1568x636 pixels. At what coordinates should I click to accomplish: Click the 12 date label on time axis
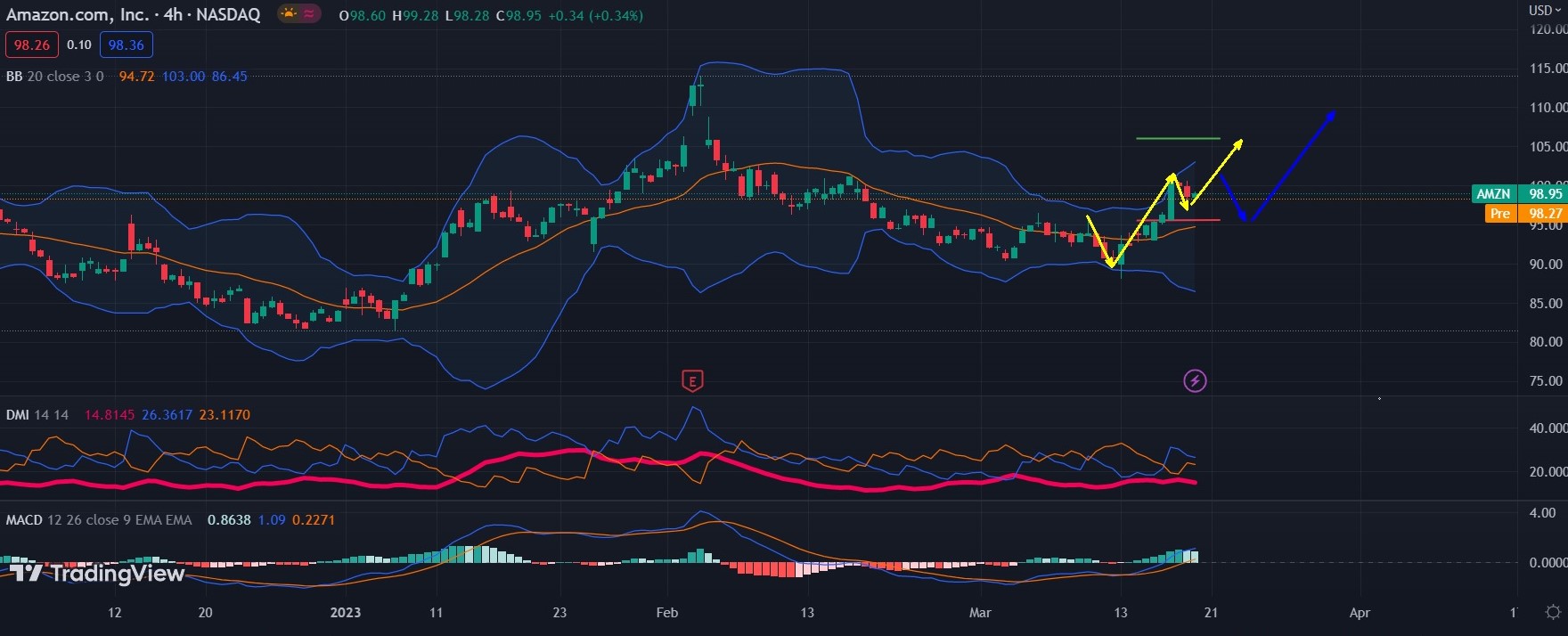click(114, 613)
